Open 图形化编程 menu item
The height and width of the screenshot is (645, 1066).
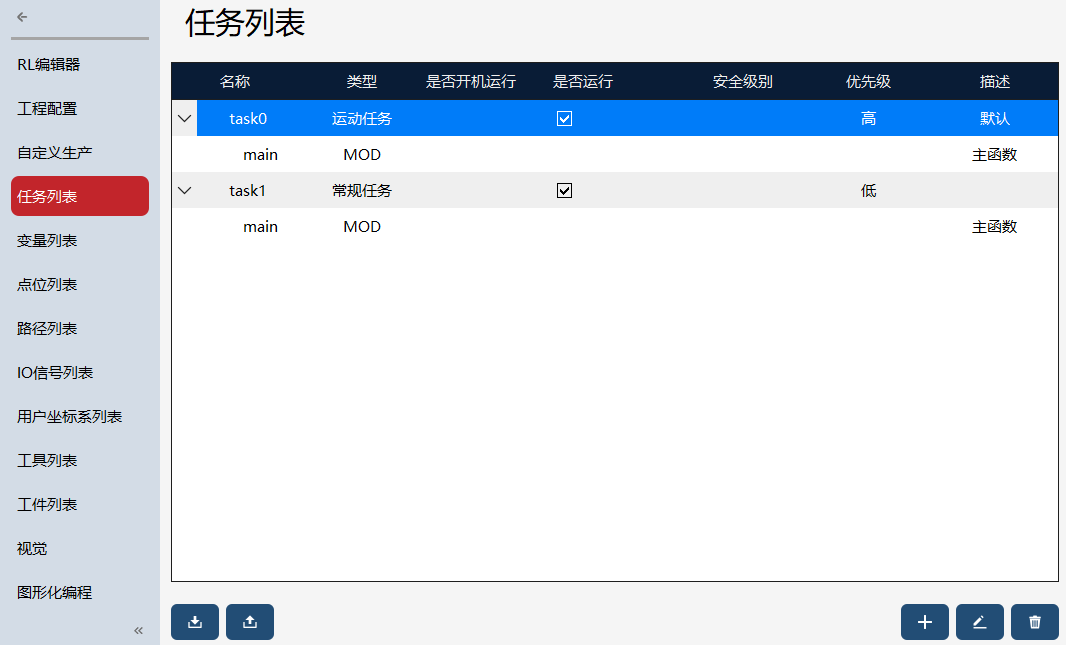click(x=80, y=593)
